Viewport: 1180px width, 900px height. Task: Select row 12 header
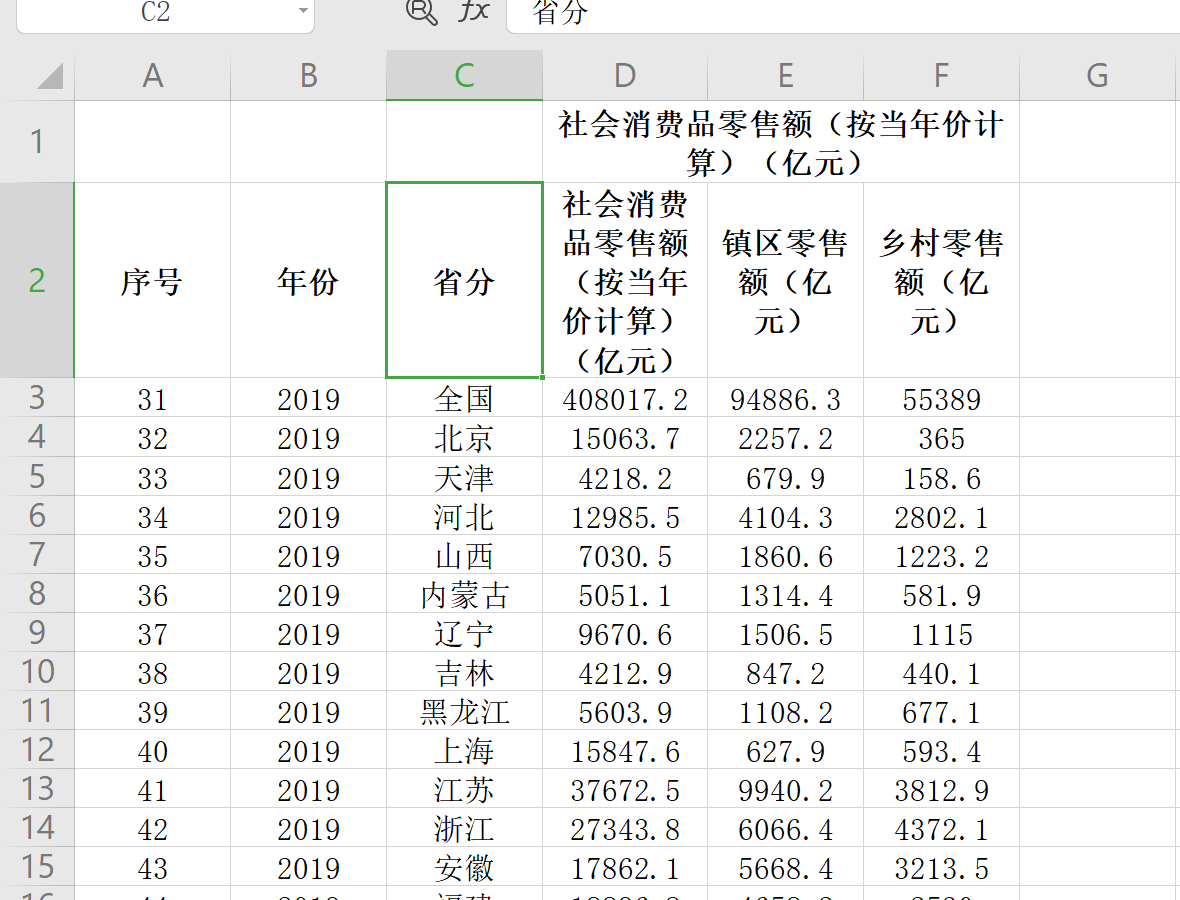[x=37, y=749]
